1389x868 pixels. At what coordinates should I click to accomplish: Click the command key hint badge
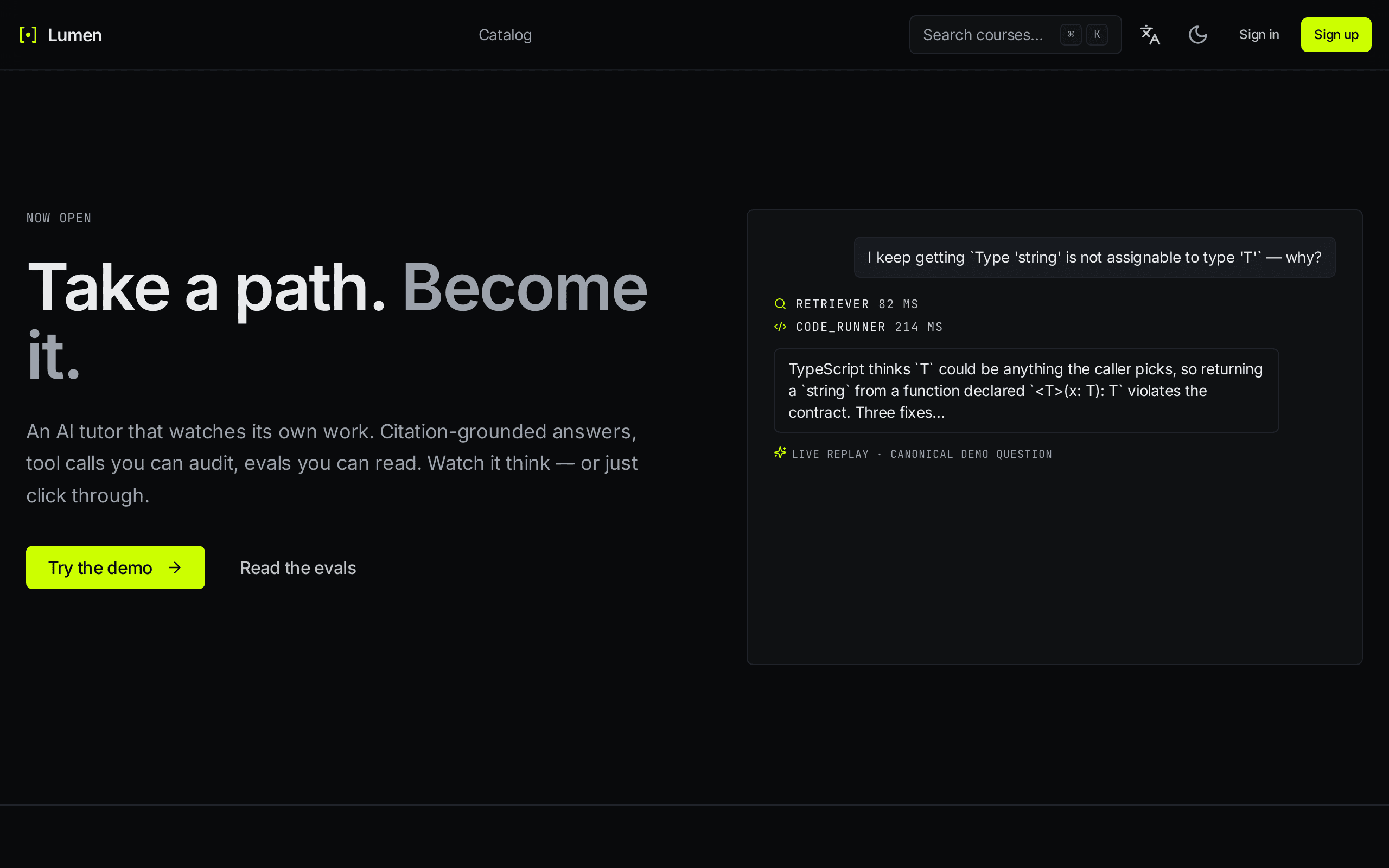(x=1071, y=34)
